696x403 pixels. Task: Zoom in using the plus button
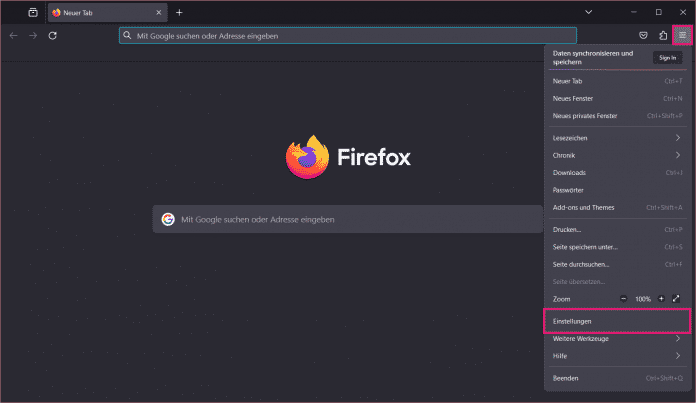tap(661, 299)
